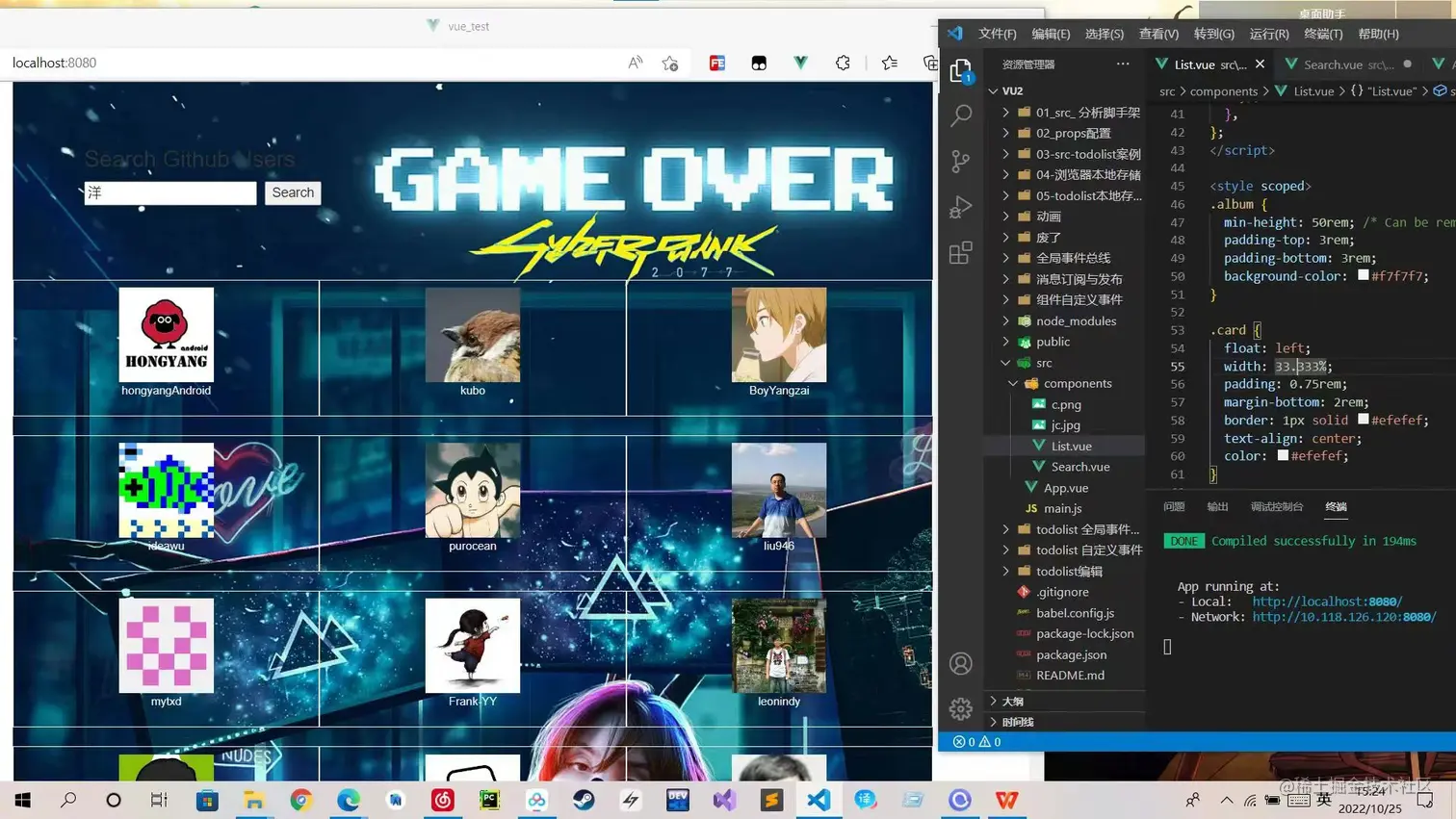The height and width of the screenshot is (819, 1456).
Task: Launch Google Chrome from the taskbar
Action: 301,800
